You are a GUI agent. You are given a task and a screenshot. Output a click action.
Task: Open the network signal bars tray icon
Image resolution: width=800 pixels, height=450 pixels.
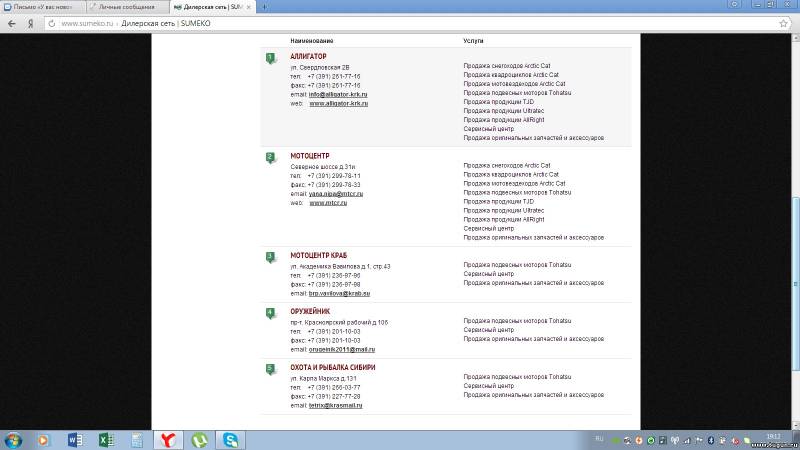click(687, 441)
